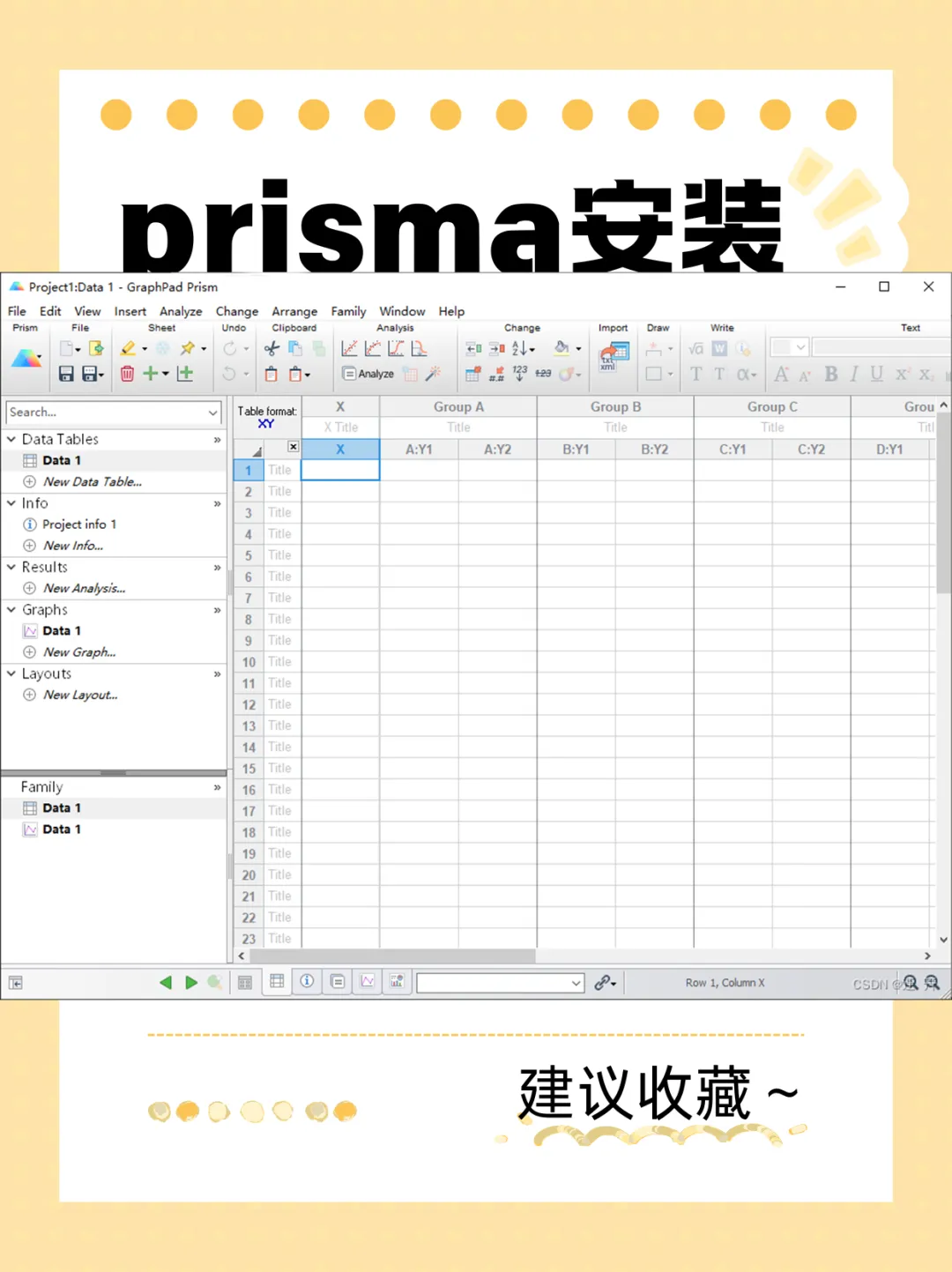The image size is (952, 1272).
Task: Open the font name dropdown in Text group
Action: (800, 347)
